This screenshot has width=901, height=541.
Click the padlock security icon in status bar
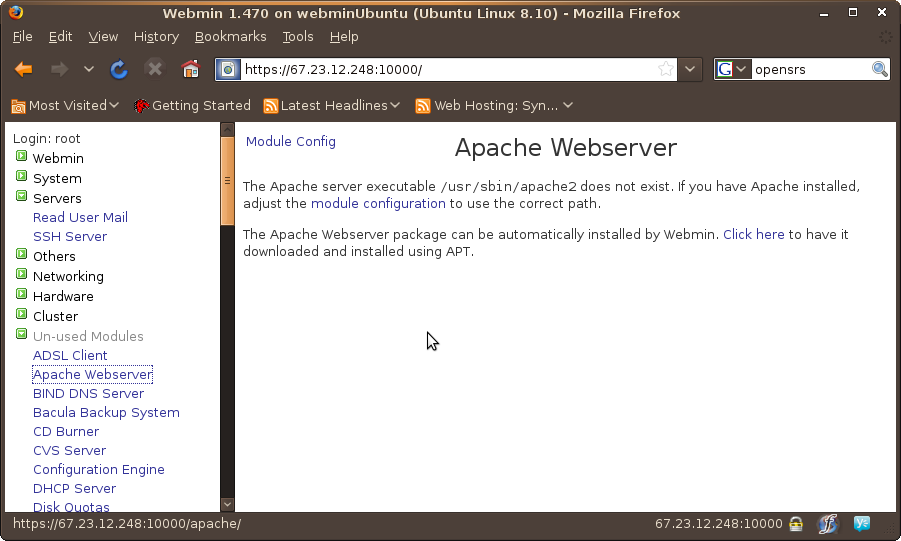coord(796,524)
